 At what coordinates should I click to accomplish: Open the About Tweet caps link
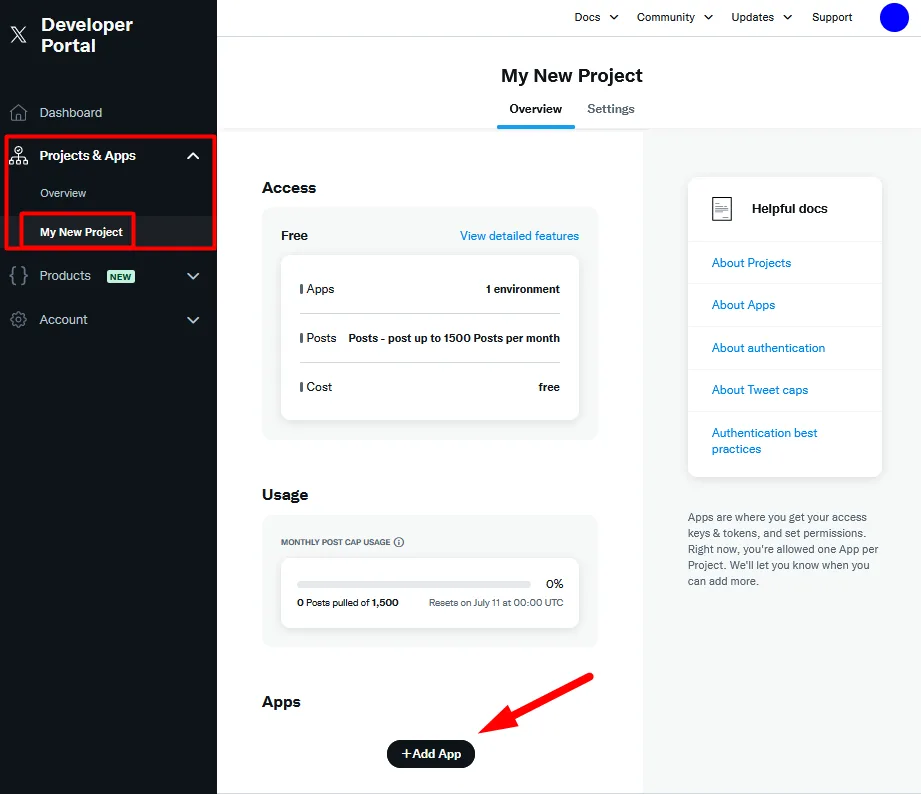point(759,390)
